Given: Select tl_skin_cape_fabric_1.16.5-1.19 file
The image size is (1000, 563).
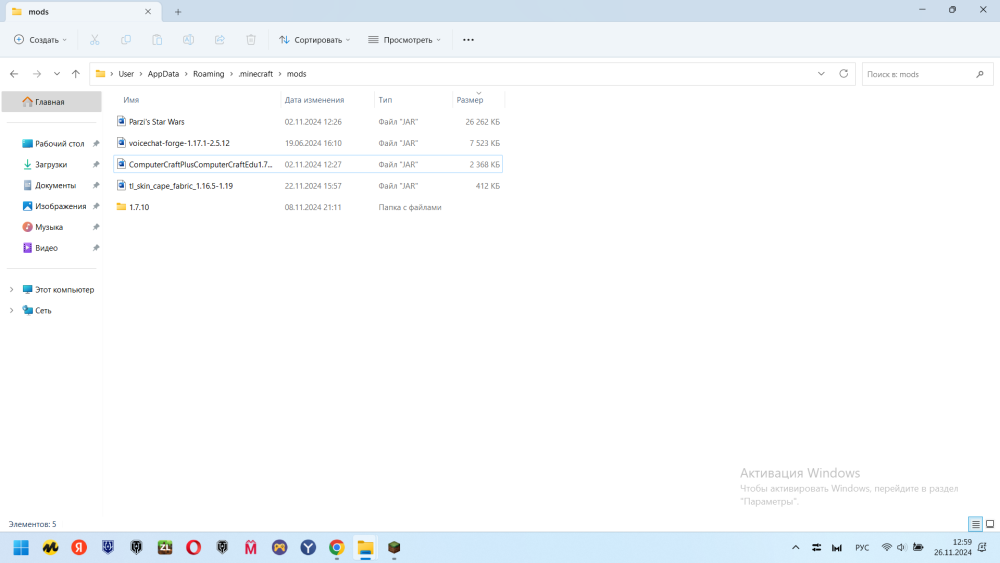Looking at the screenshot, I should (x=308, y=186).
